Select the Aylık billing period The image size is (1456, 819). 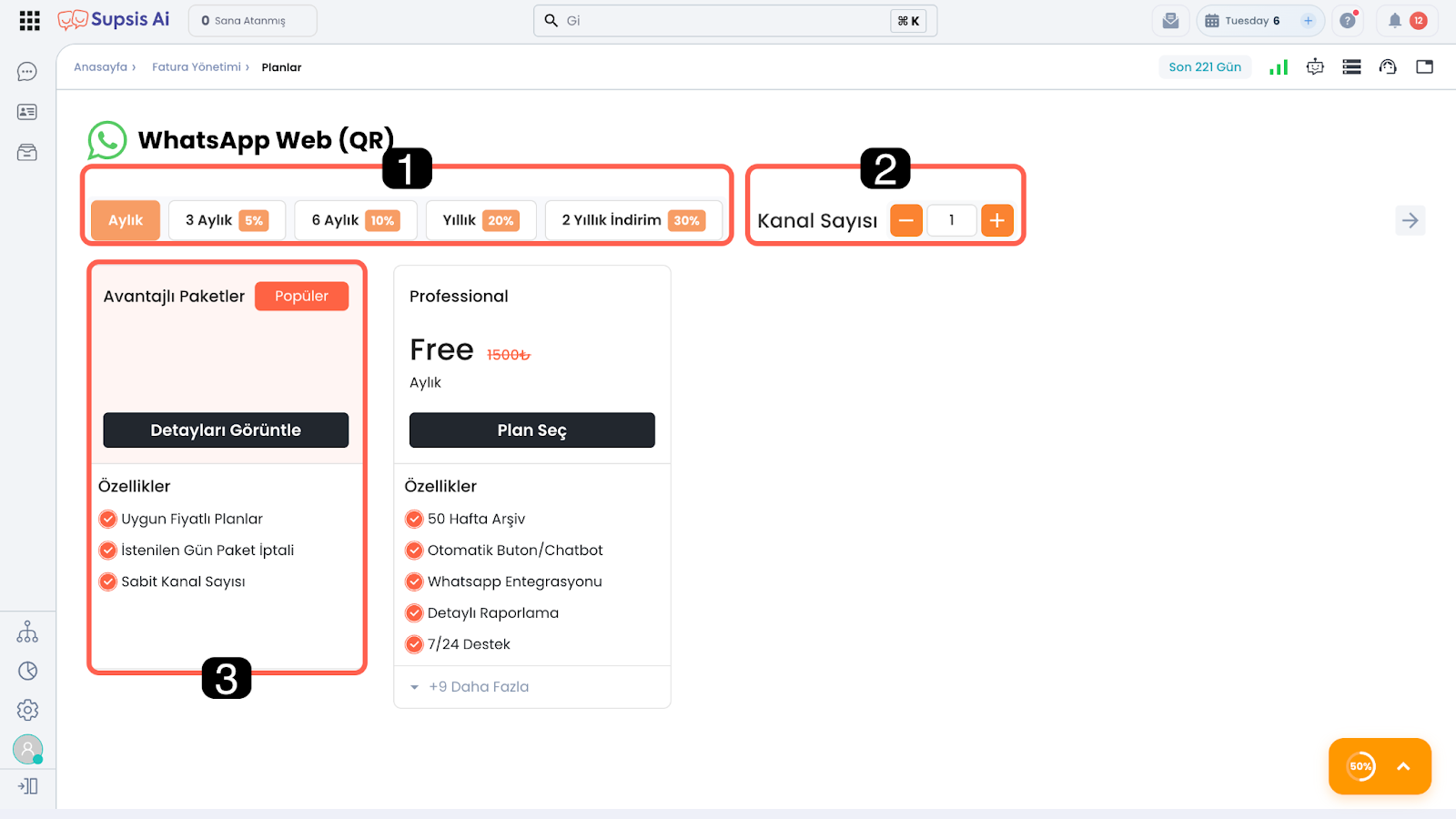coord(126,220)
